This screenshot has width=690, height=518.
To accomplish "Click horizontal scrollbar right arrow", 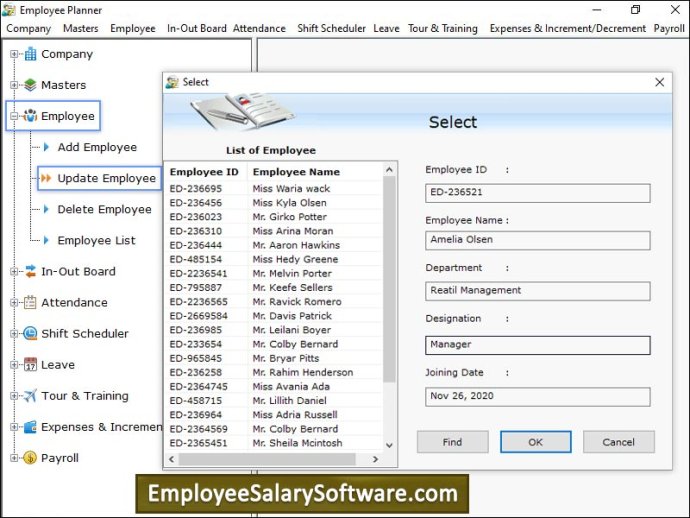I will coord(375,459).
